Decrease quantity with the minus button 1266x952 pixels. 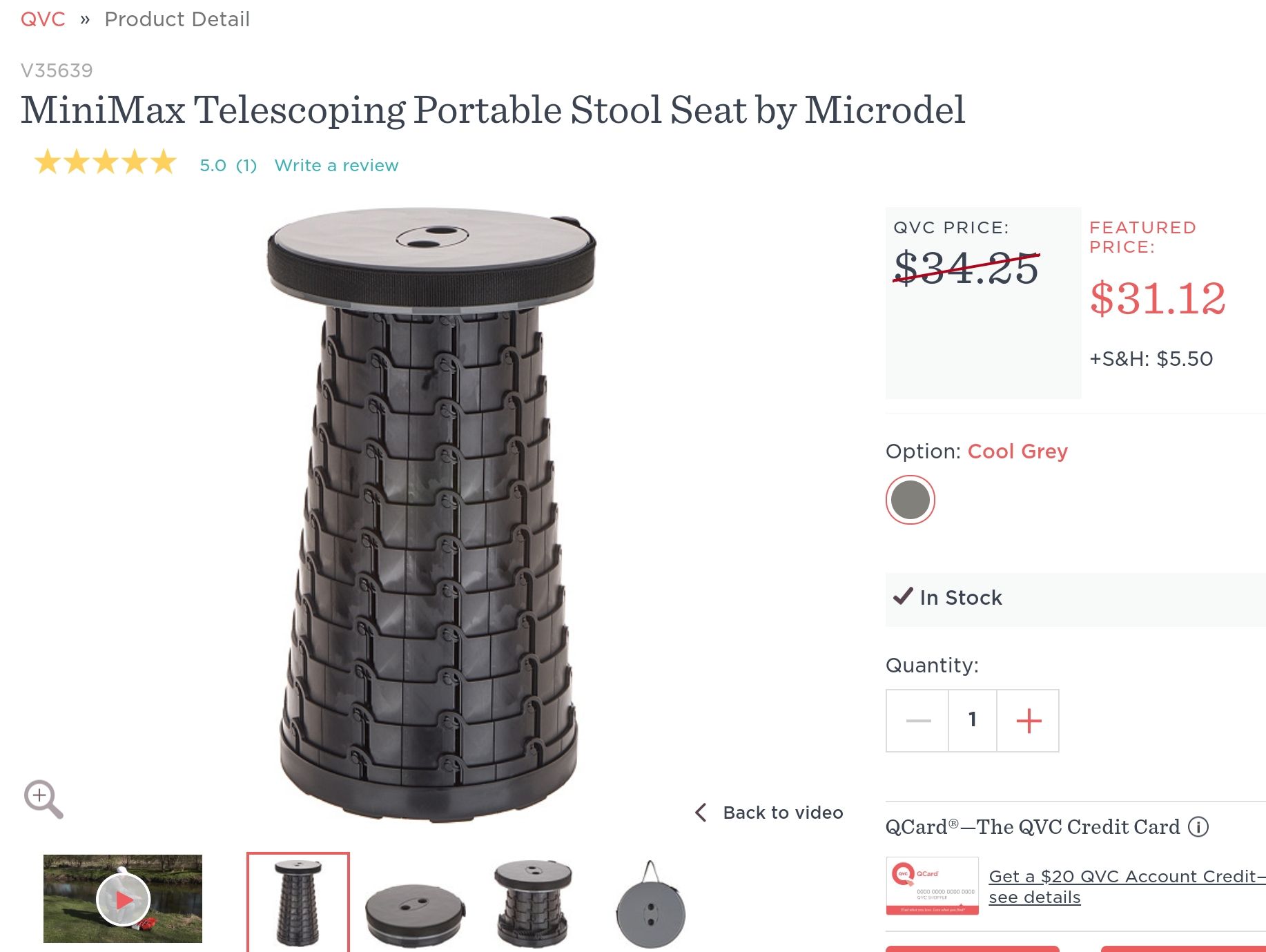pos(917,721)
